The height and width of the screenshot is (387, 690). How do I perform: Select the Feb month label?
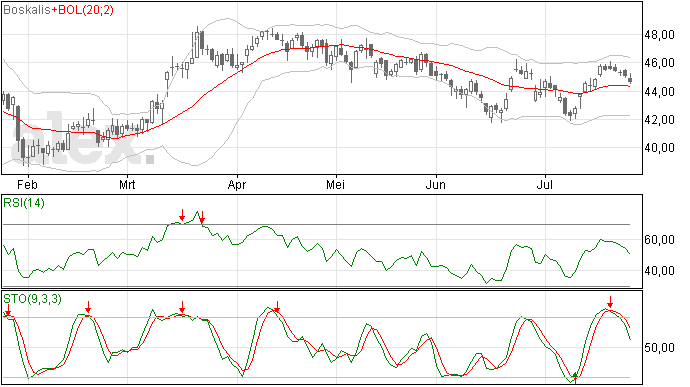(x=28, y=184)
